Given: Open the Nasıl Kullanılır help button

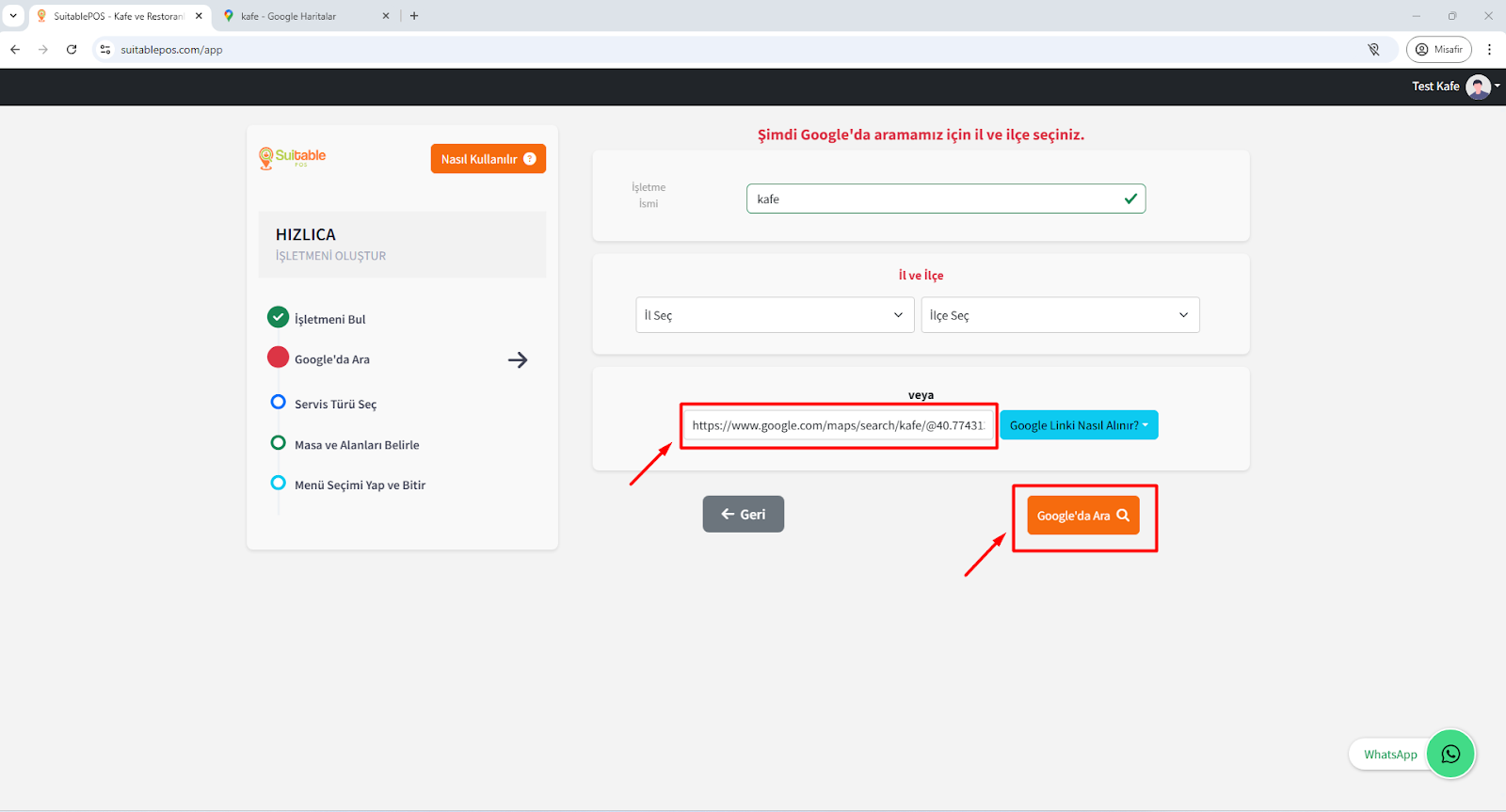Looking at the screenshot, I should coord(489,159).
